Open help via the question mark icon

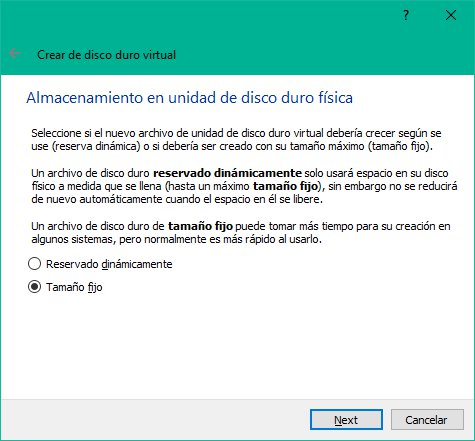point(406,15)
